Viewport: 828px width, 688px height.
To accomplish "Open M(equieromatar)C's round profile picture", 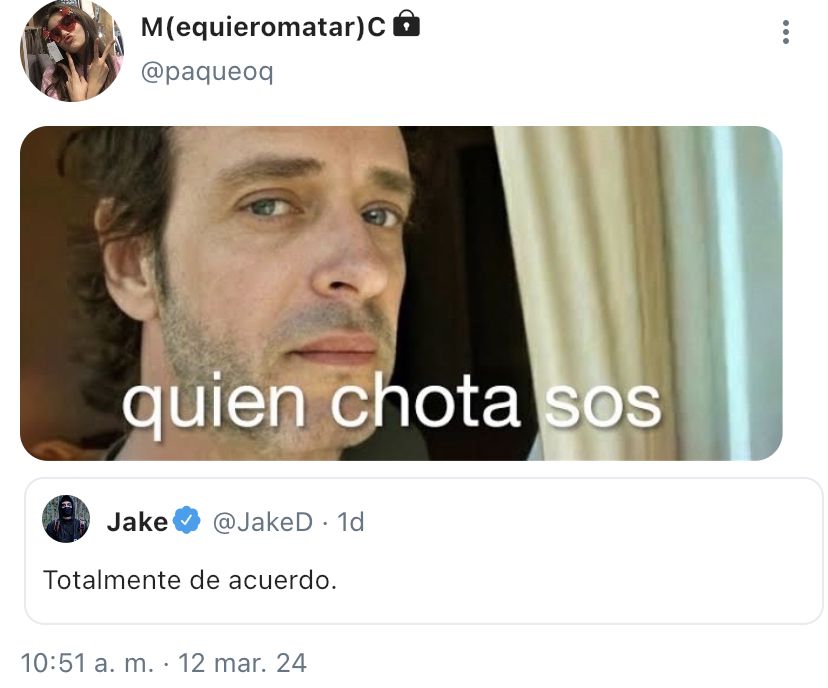I will pos(72,51).
